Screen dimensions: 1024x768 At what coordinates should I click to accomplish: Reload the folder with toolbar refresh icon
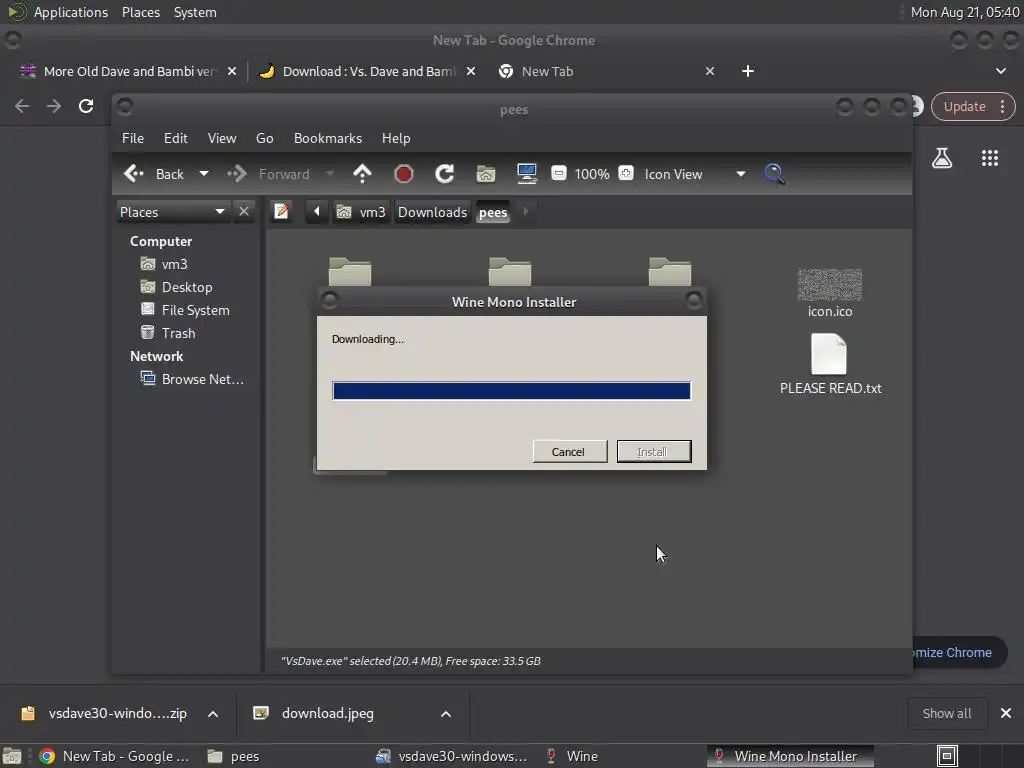tap(445, 174)
